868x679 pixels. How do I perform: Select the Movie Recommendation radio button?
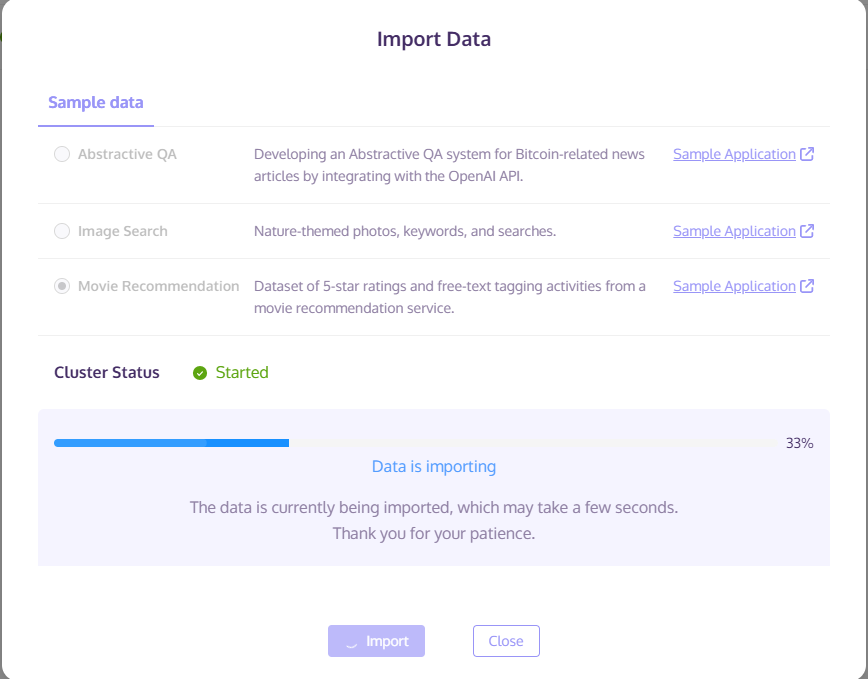(62, 286)
